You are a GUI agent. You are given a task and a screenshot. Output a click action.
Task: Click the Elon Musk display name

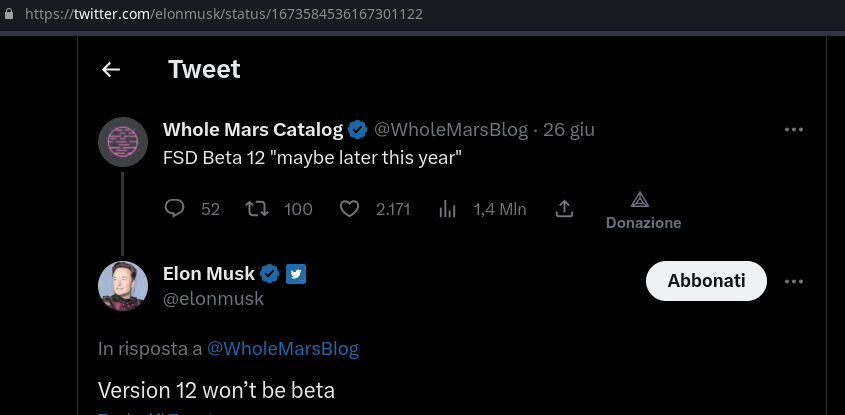[x=209, y=274]
